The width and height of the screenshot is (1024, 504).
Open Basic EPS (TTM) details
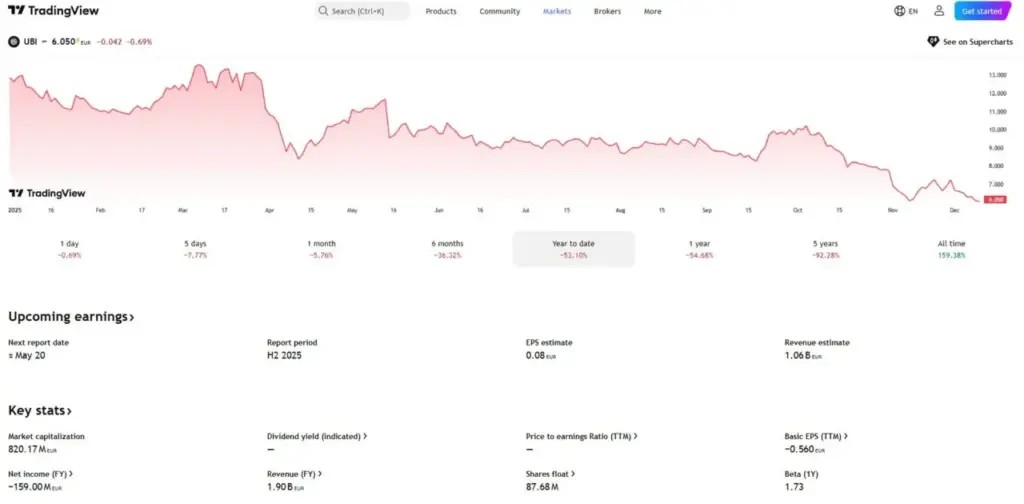[x=816, y=436]
